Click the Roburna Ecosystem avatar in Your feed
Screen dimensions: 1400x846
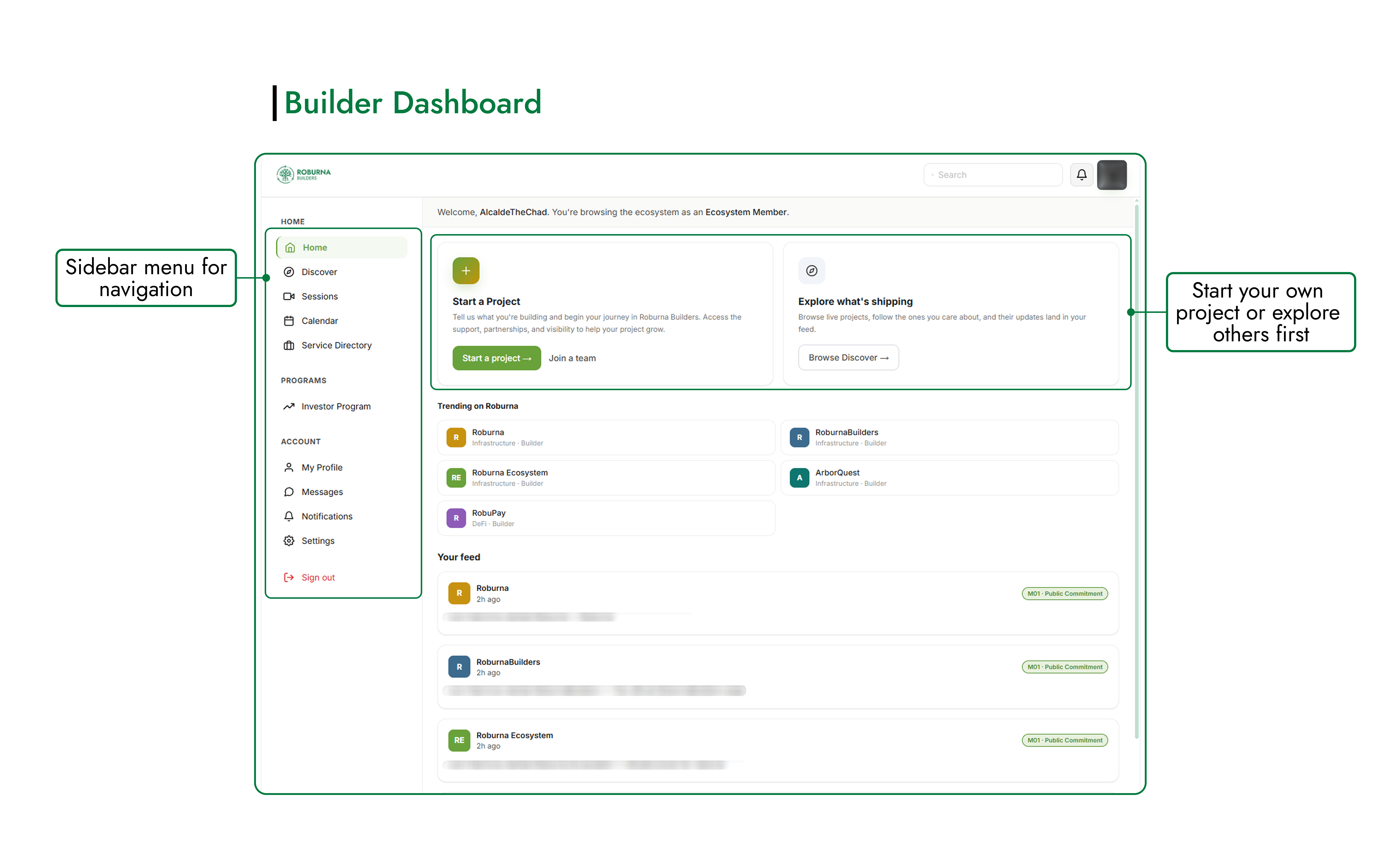pyautogui.click(x=459, y=740)
